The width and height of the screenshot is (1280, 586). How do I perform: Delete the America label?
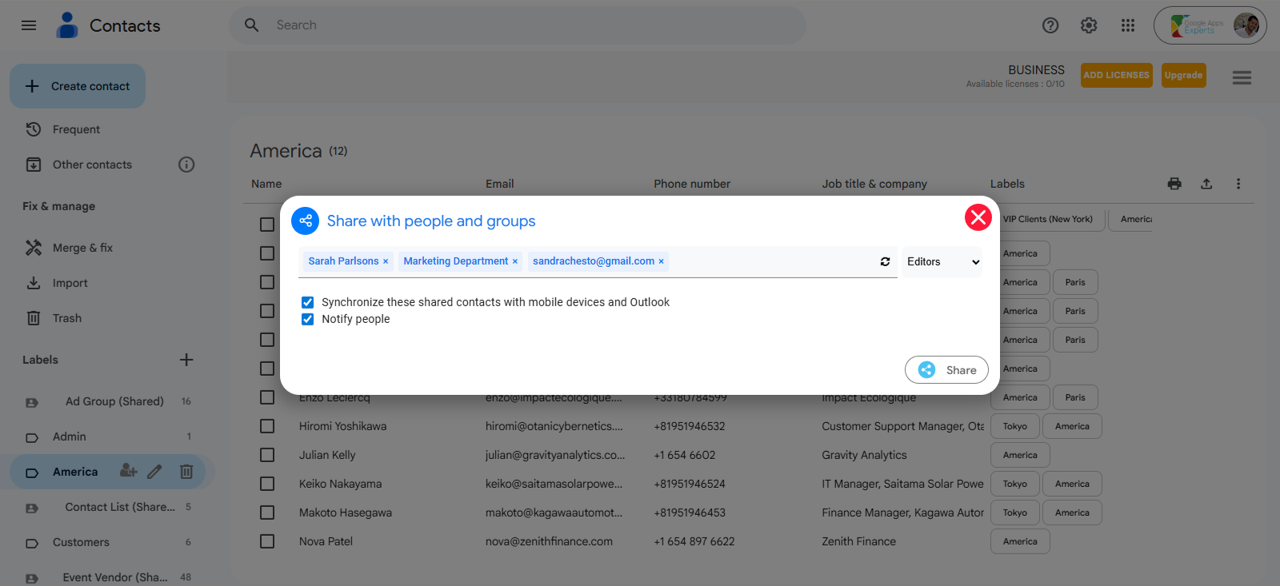pos(186,472)
